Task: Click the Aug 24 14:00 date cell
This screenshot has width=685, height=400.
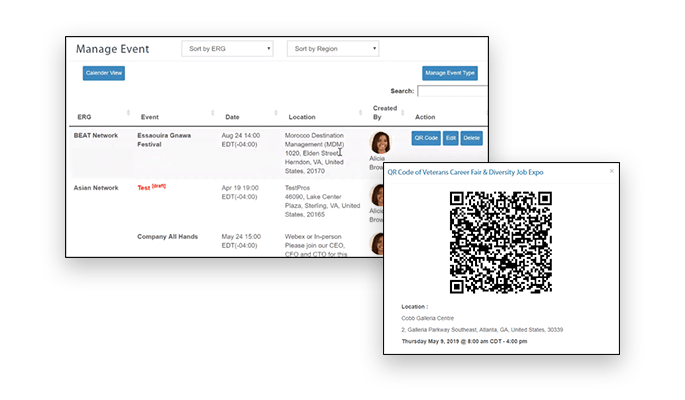Action: tap(241, 140)
